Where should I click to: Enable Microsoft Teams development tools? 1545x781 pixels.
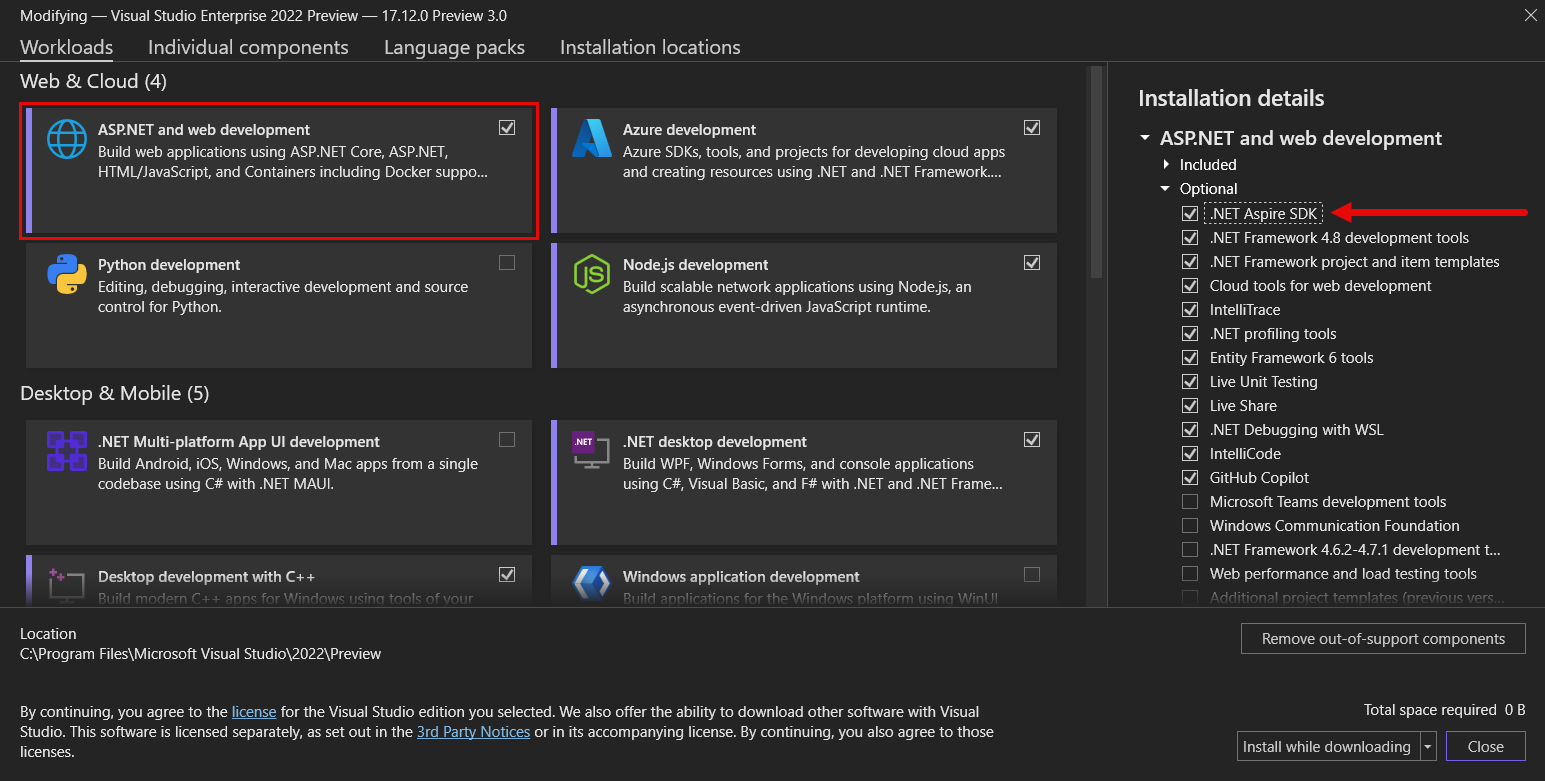(x=1190, y=502)
